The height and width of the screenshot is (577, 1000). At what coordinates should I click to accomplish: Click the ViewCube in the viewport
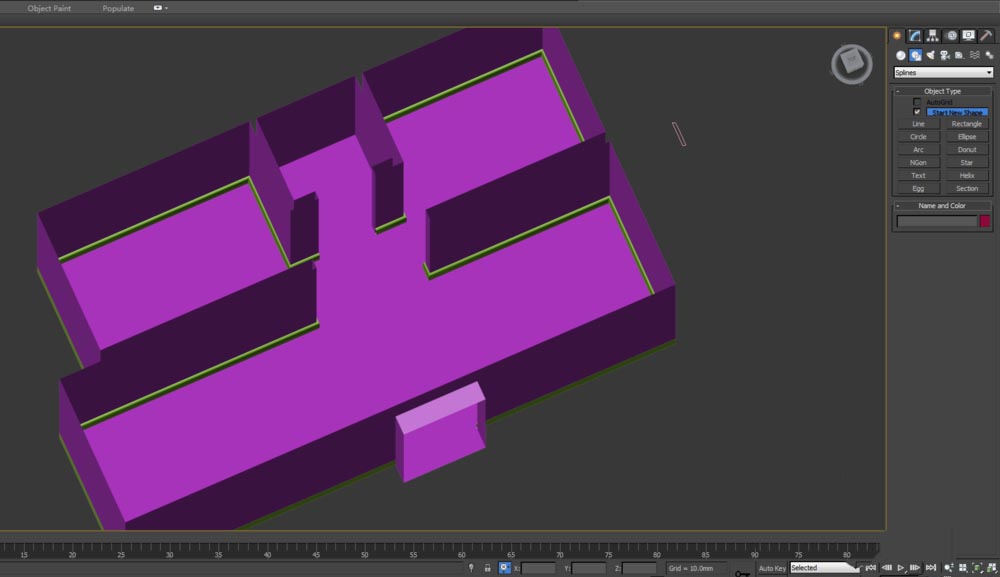click(851, 63)
